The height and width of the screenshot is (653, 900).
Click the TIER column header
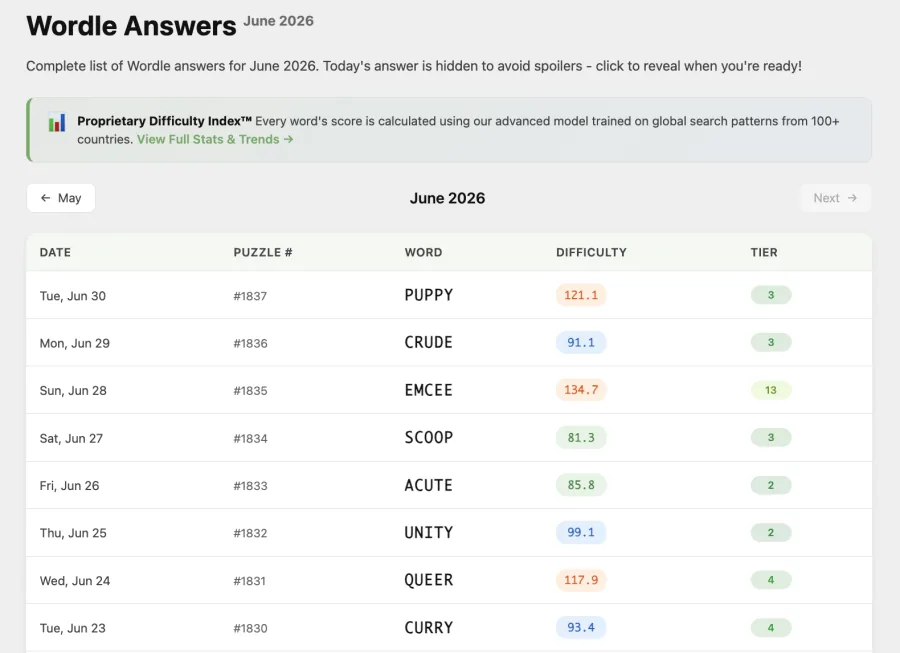point(764,252)
